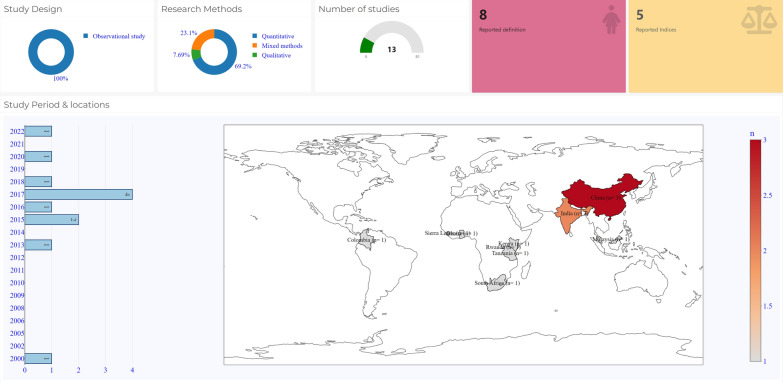Select the 2015 bar in the study period chart

pyautogui.click(x=51, y=220)
